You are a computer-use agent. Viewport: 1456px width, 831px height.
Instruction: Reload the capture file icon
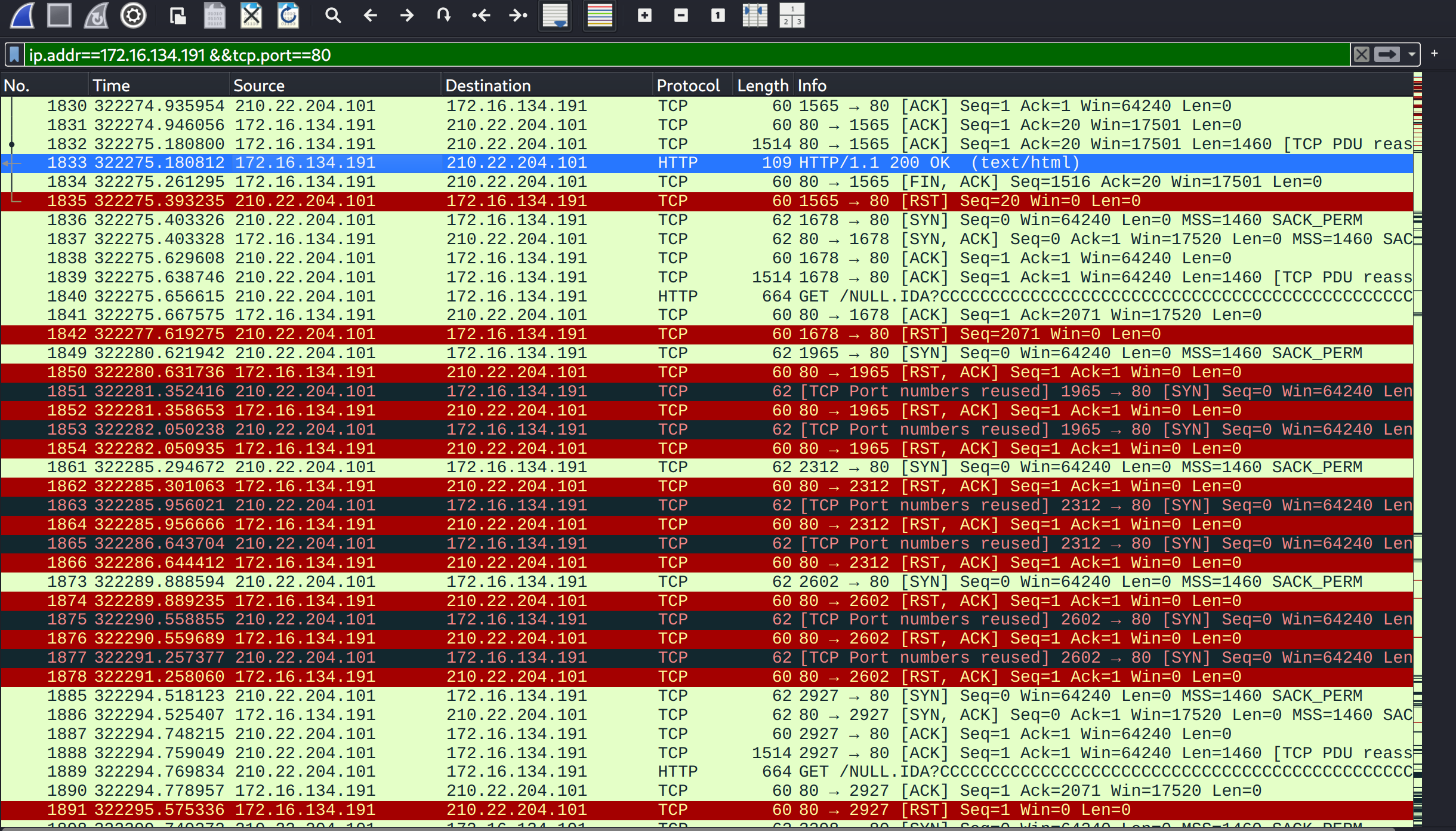pyautogui.click(x=288, y=16)
